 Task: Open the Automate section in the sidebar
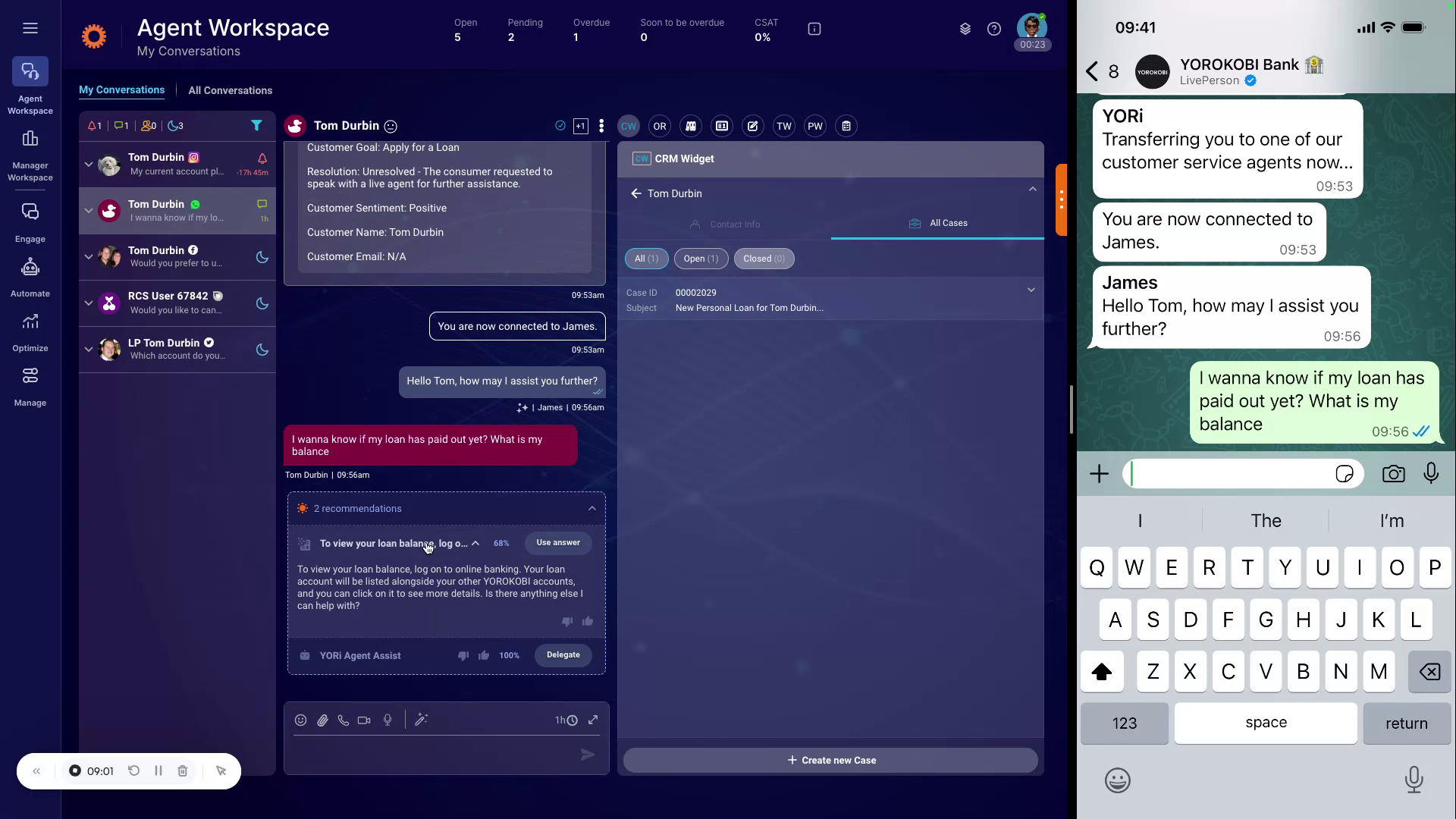point(30,275)
